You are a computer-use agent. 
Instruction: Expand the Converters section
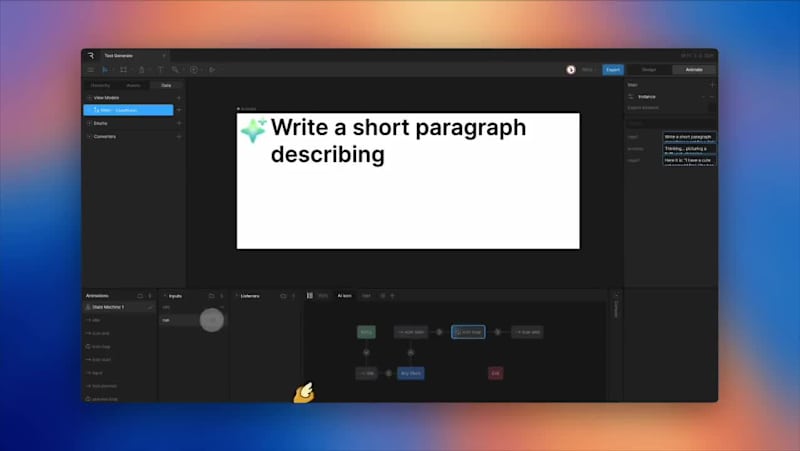(89, 136)
